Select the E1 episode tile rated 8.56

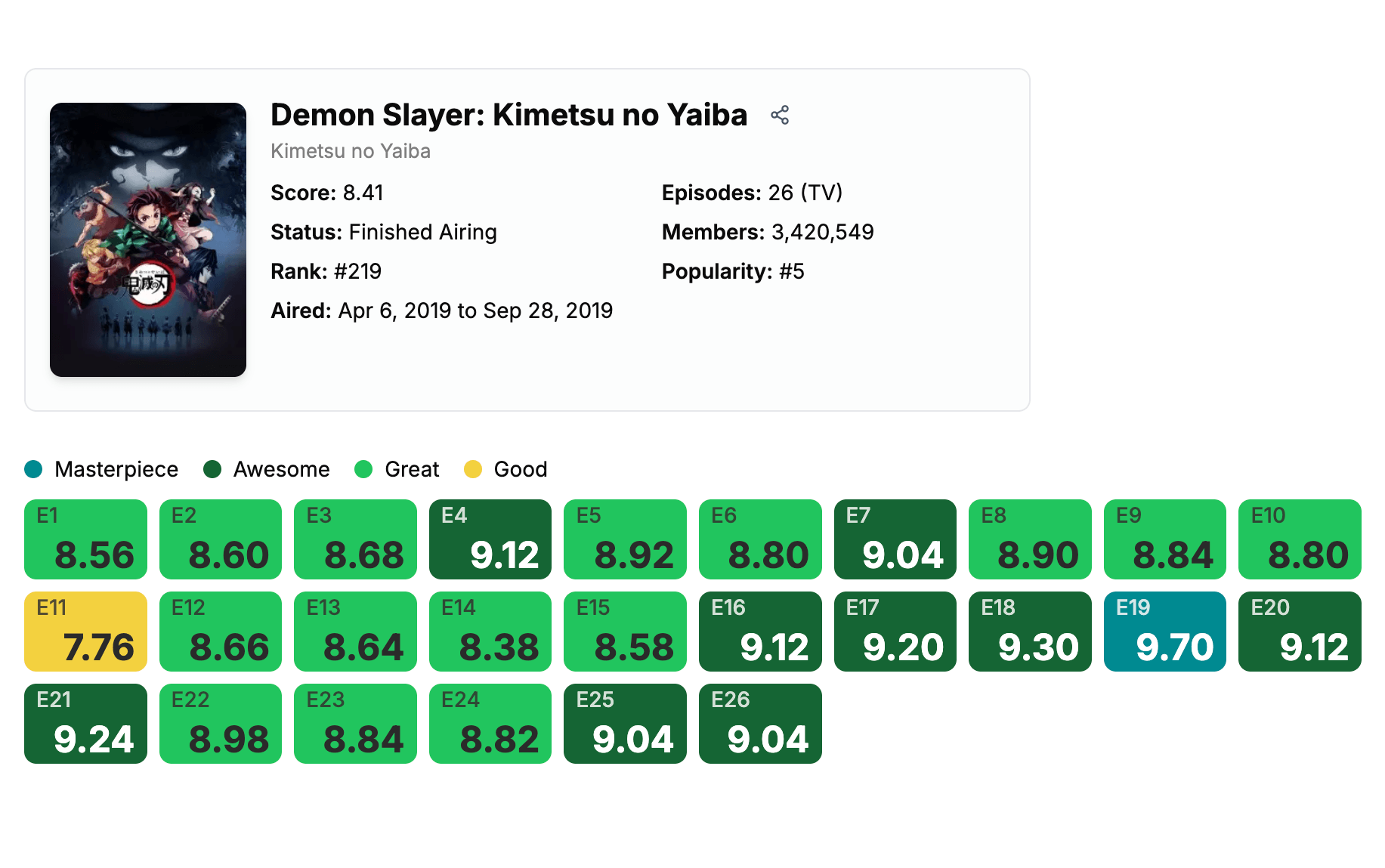[85, 539]
